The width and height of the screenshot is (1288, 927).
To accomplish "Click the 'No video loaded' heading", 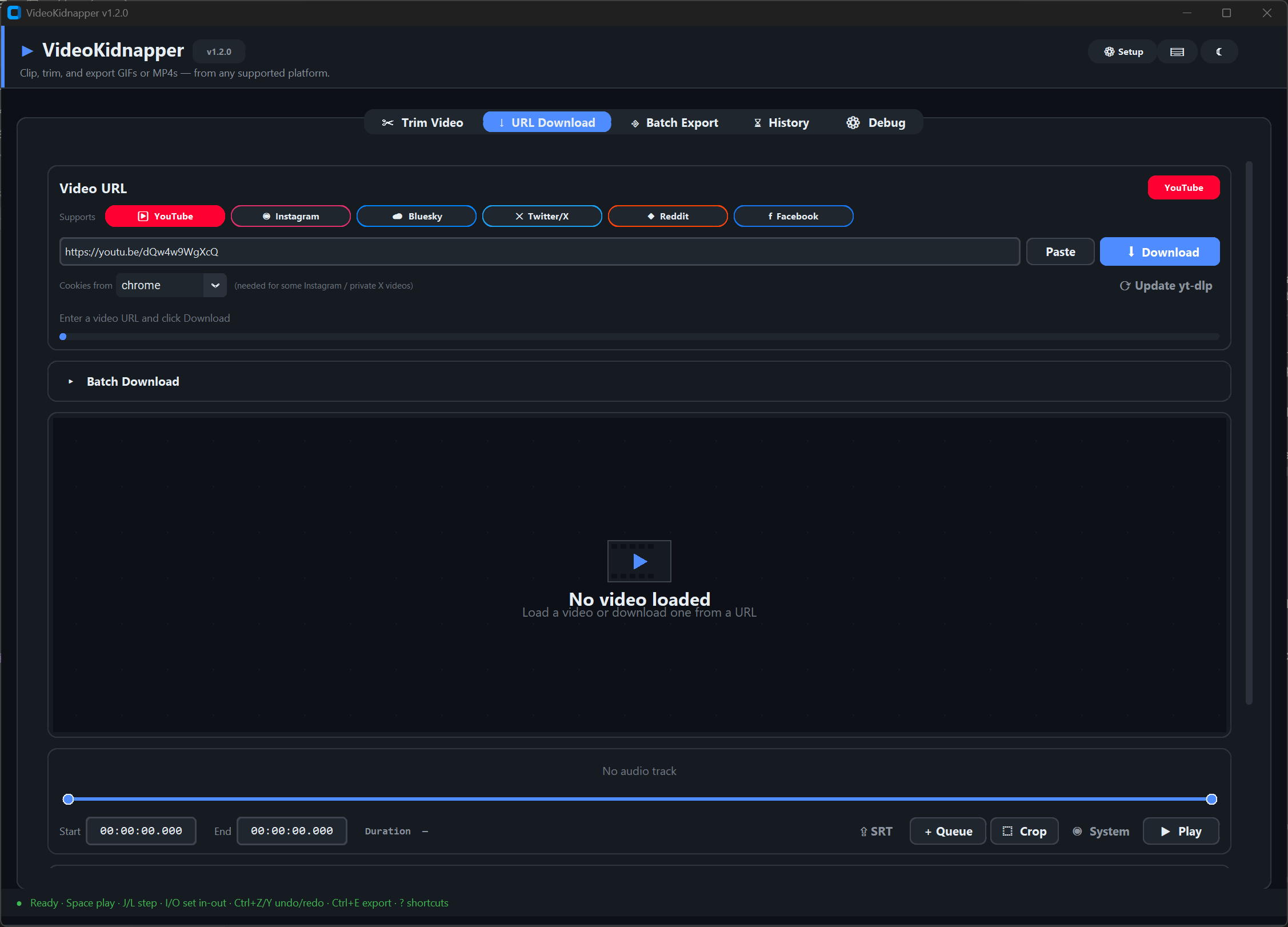I will pyautogui.click(x=639, y=598).
